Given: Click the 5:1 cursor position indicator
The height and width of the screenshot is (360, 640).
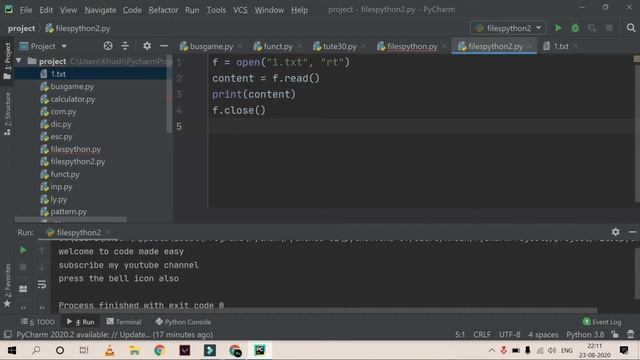Looking at the screenshot, I should (x=460, y=334).
